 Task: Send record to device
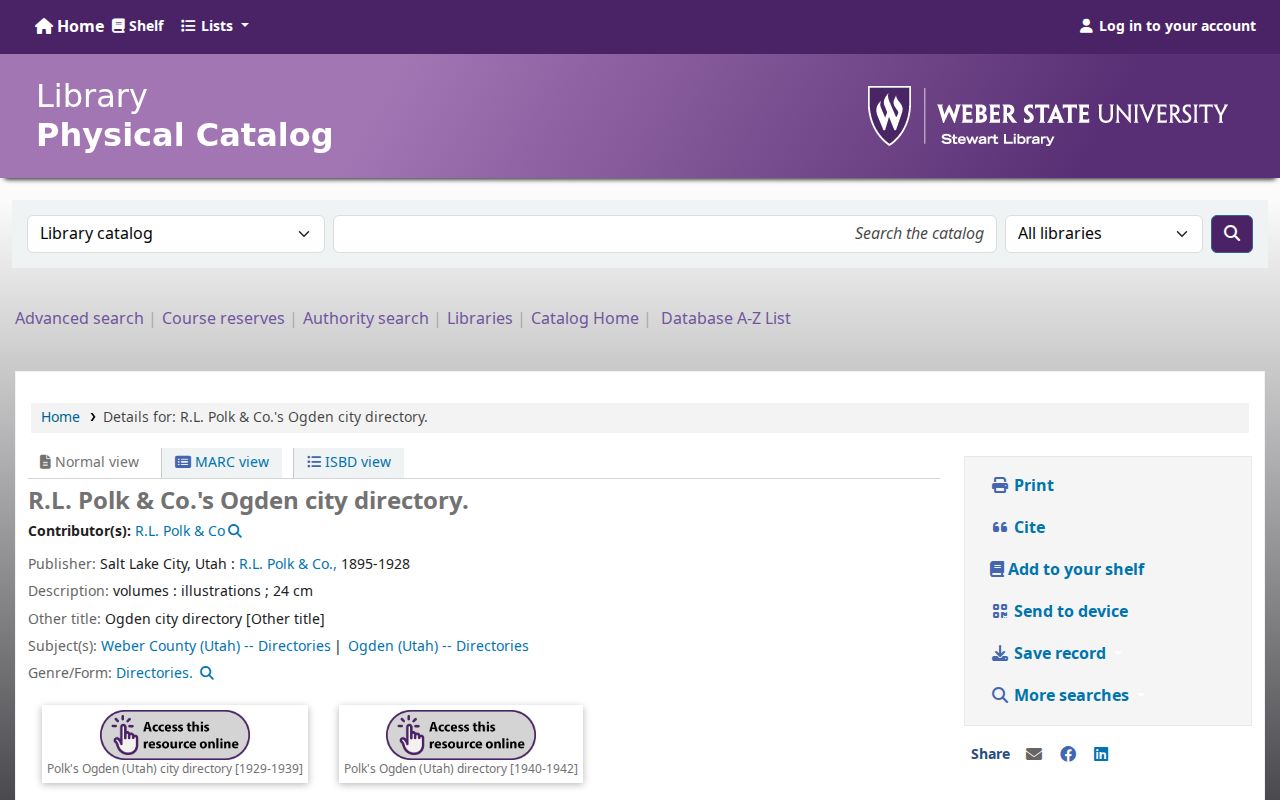click(x=1059, y=611)
